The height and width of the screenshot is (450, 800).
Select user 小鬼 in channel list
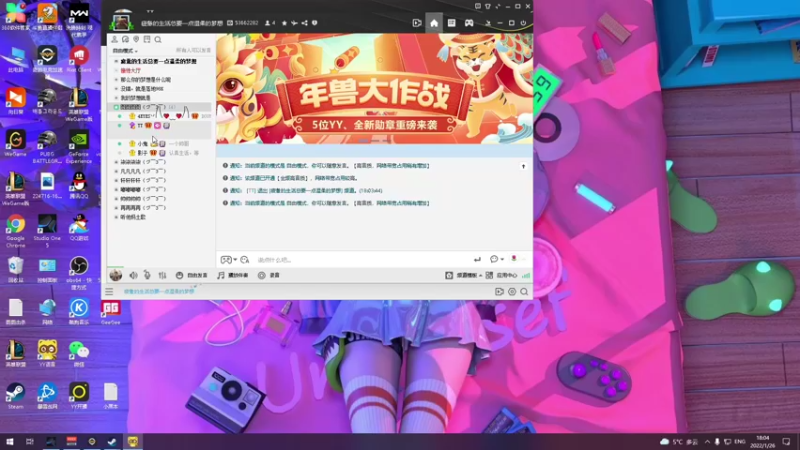142,144
